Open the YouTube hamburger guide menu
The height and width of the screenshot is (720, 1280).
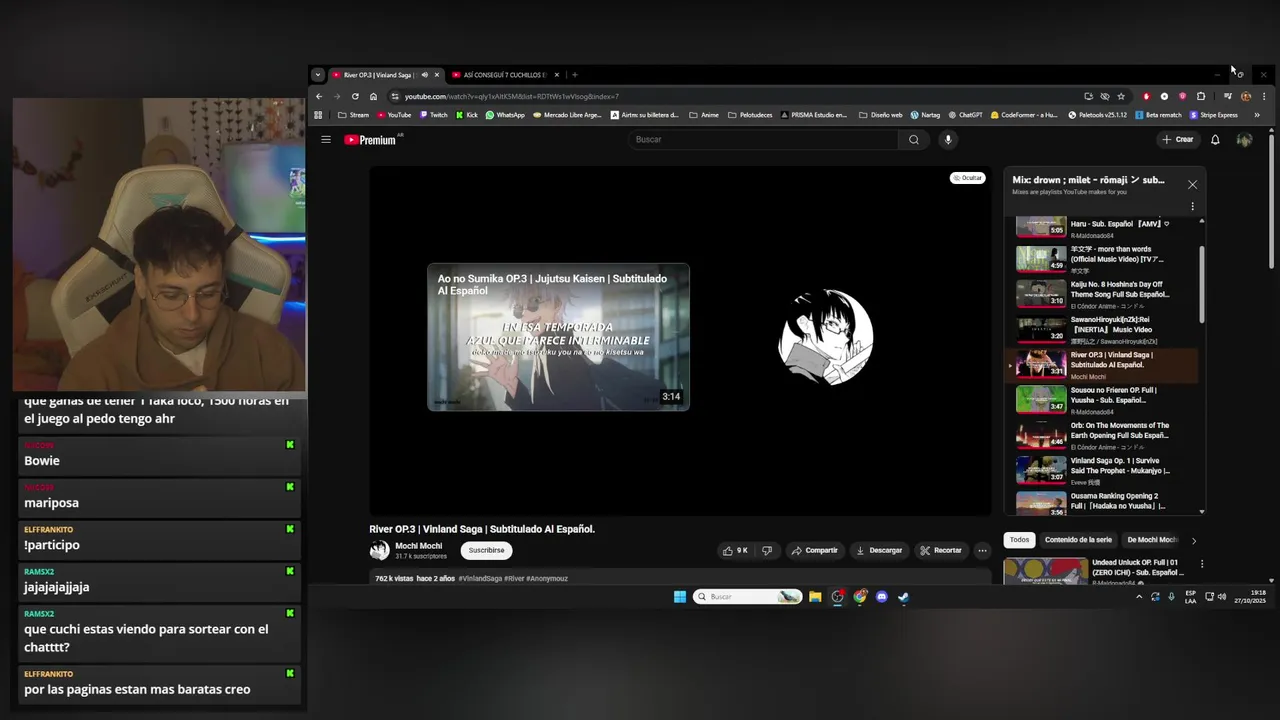[x=325, y=139]
